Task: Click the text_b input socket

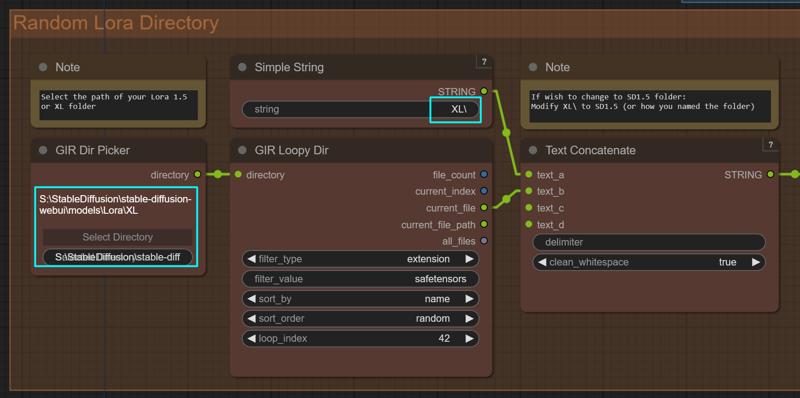Action: (529, 191)
